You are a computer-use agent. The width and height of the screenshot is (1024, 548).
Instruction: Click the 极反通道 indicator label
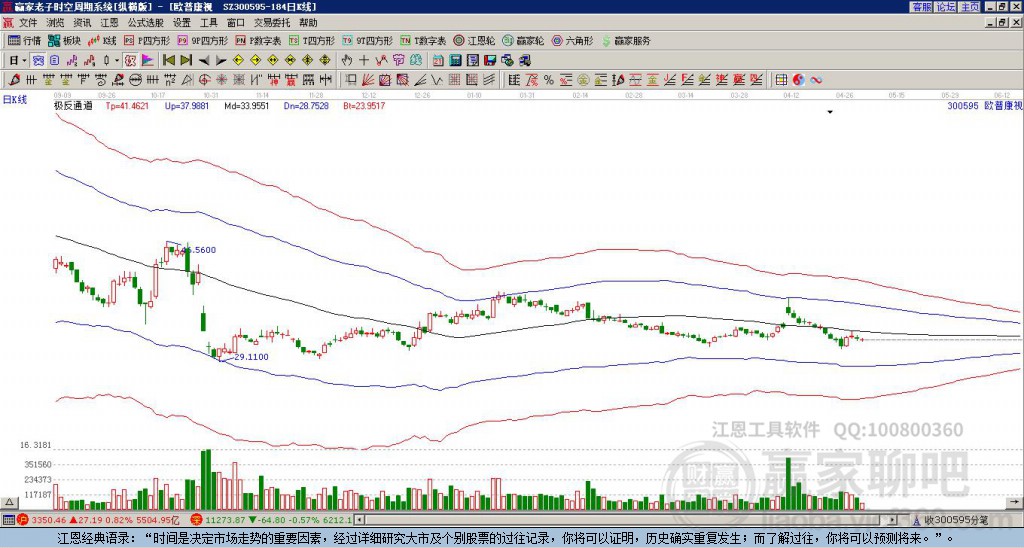pos(73,105)
